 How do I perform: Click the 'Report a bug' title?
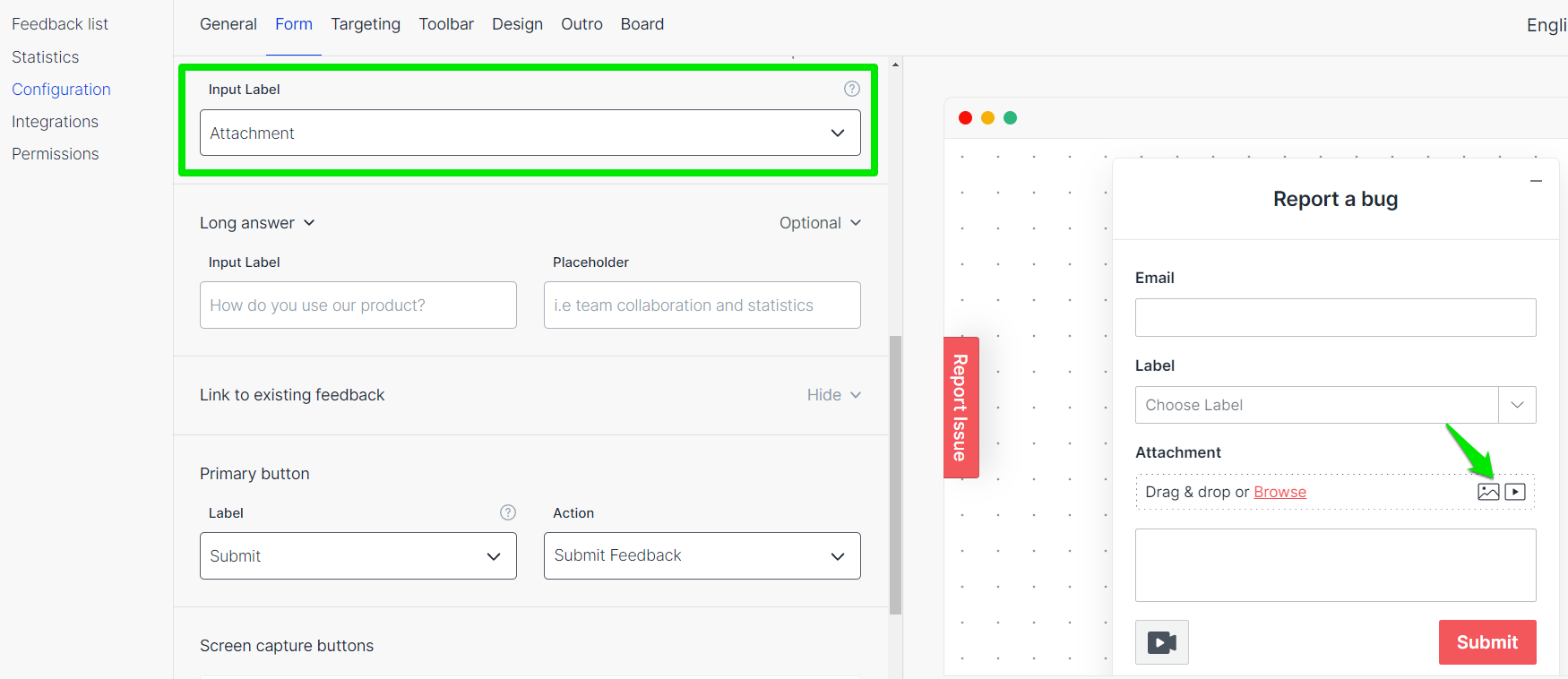point(1335,199)
